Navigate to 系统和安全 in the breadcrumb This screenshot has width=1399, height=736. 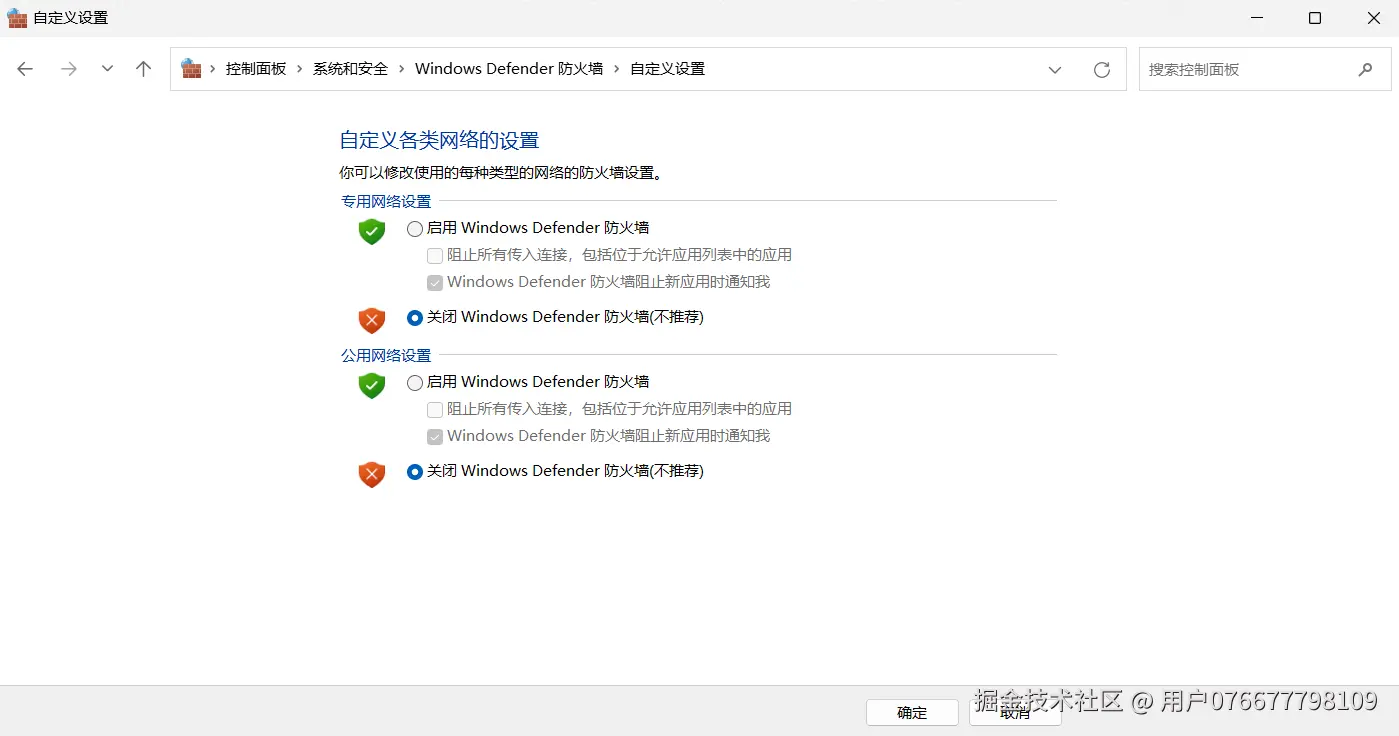tap(350, 69)
